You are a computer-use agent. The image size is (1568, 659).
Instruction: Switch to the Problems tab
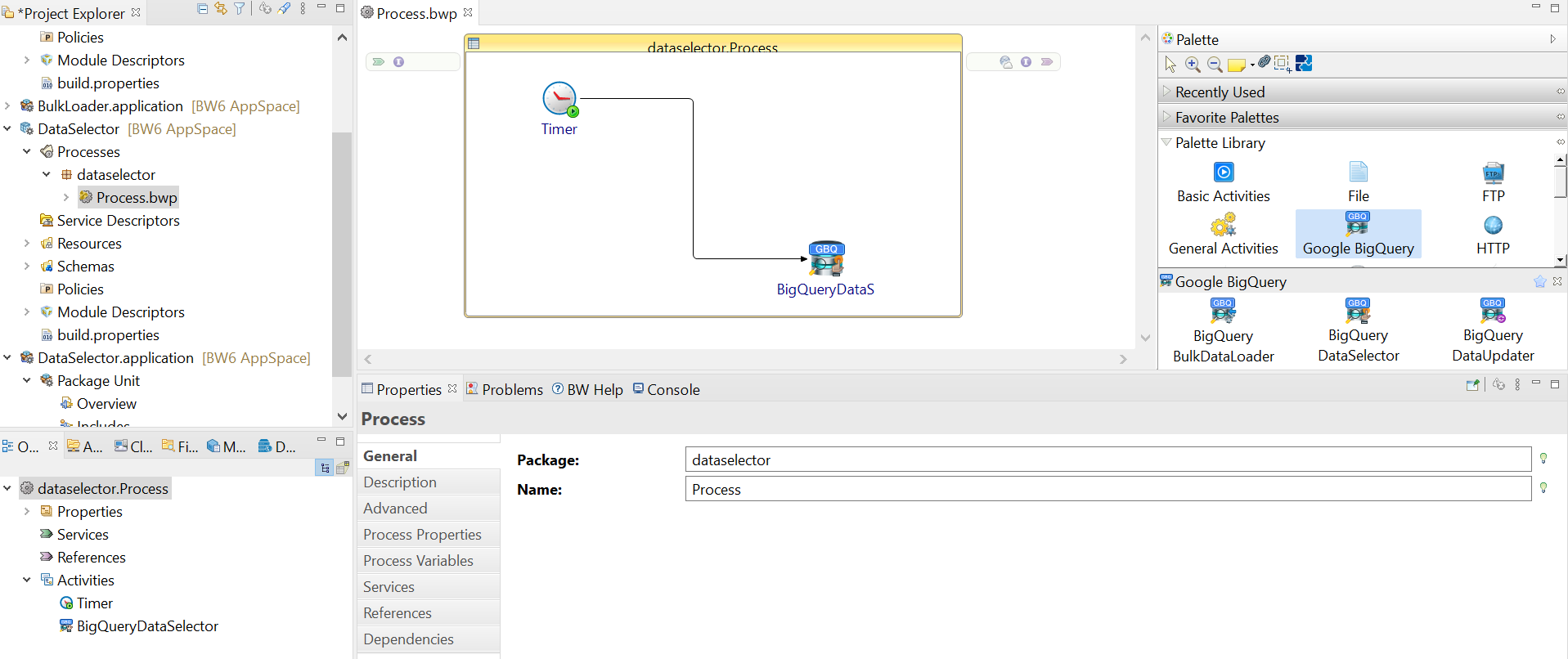pyautogui.click(x=504, y=389)
